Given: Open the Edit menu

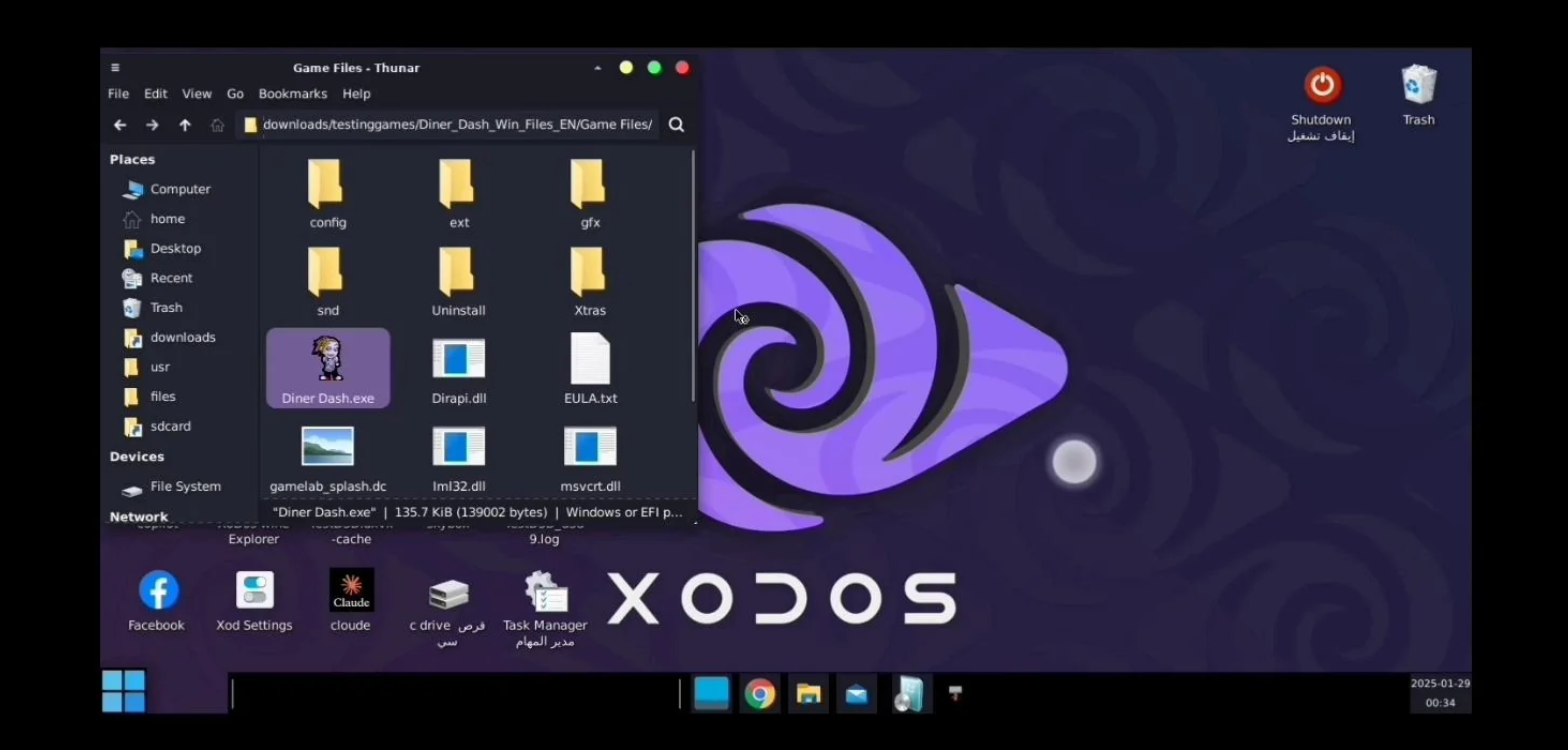Looking at the screenshot, I should [155, 94].
